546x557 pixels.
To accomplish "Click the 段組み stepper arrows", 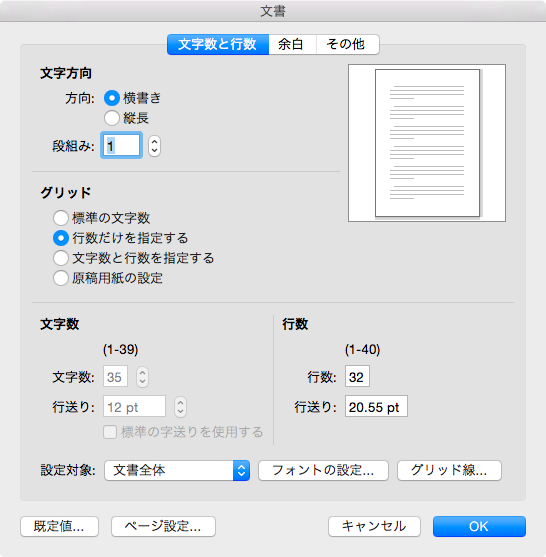I will point(154,146).
